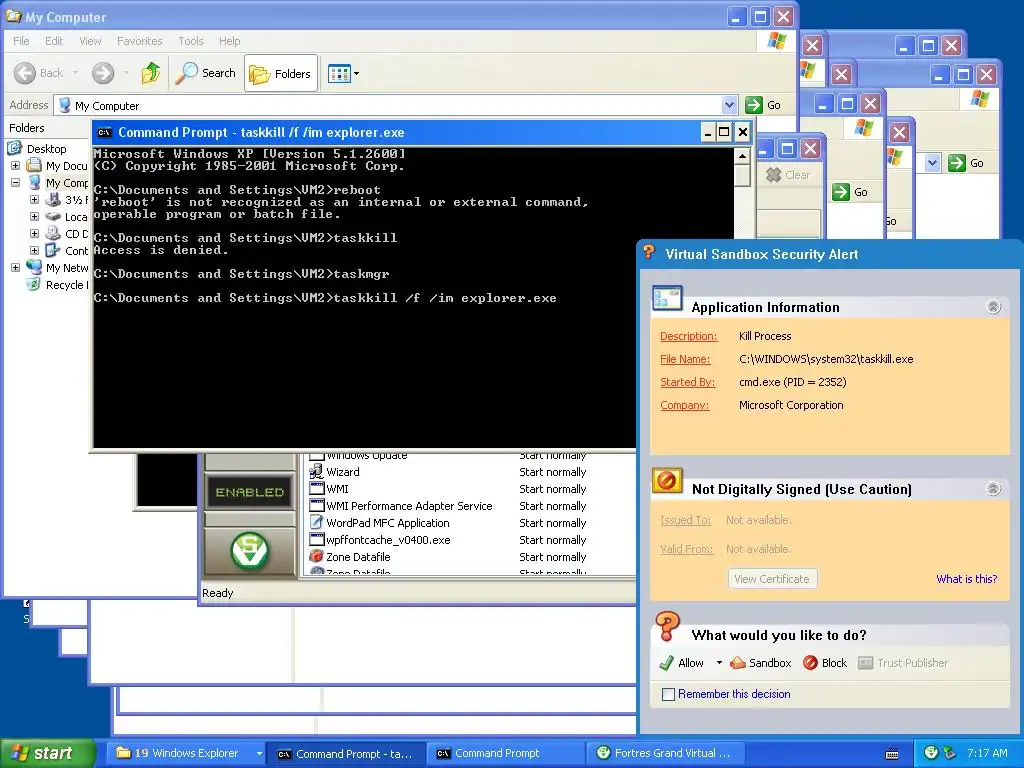This screenshot has height=768, width=1024.
Task: Click the View Certificate button
Action: click(772, 579)
